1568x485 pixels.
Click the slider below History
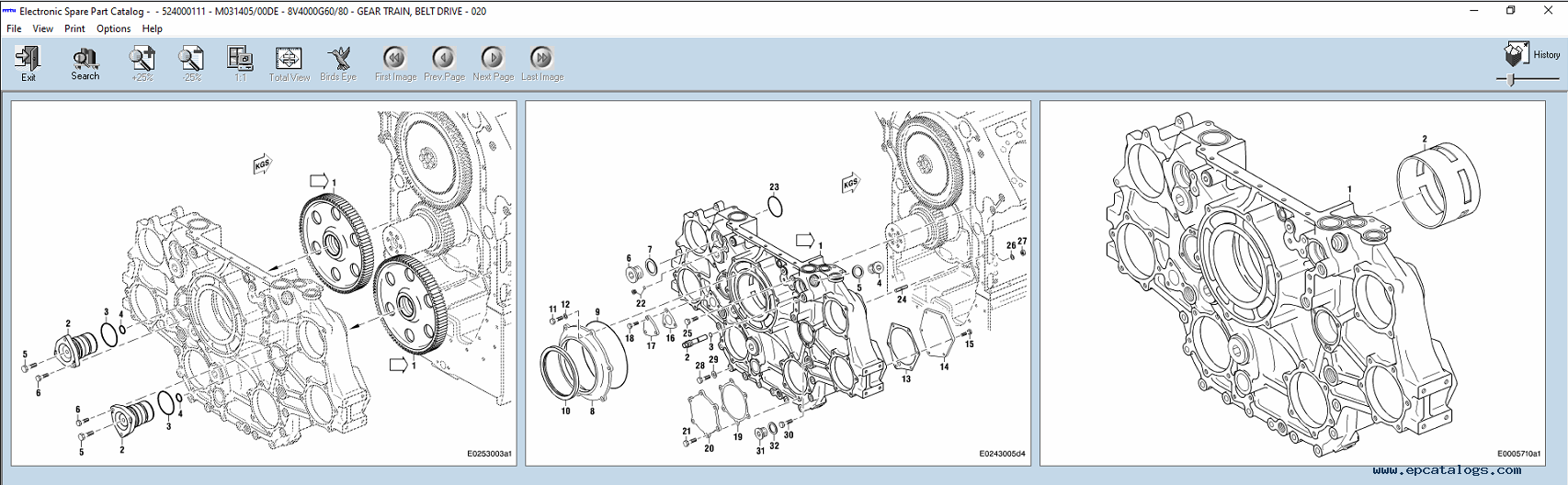[x=1512, y=80]
